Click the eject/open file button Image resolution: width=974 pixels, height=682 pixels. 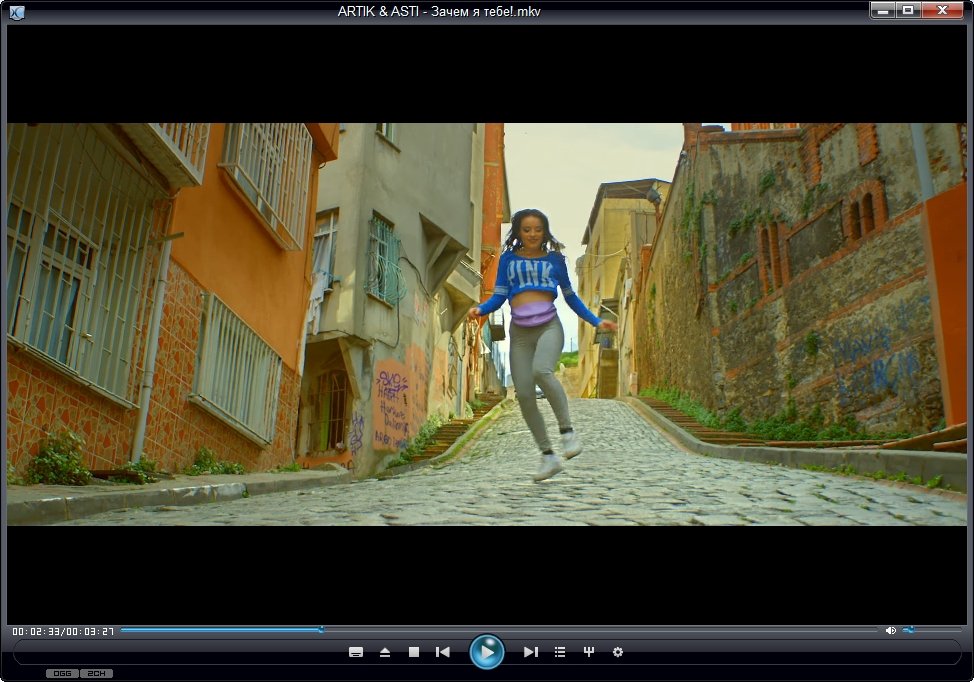pyautogui.click(x=385, y=652)
